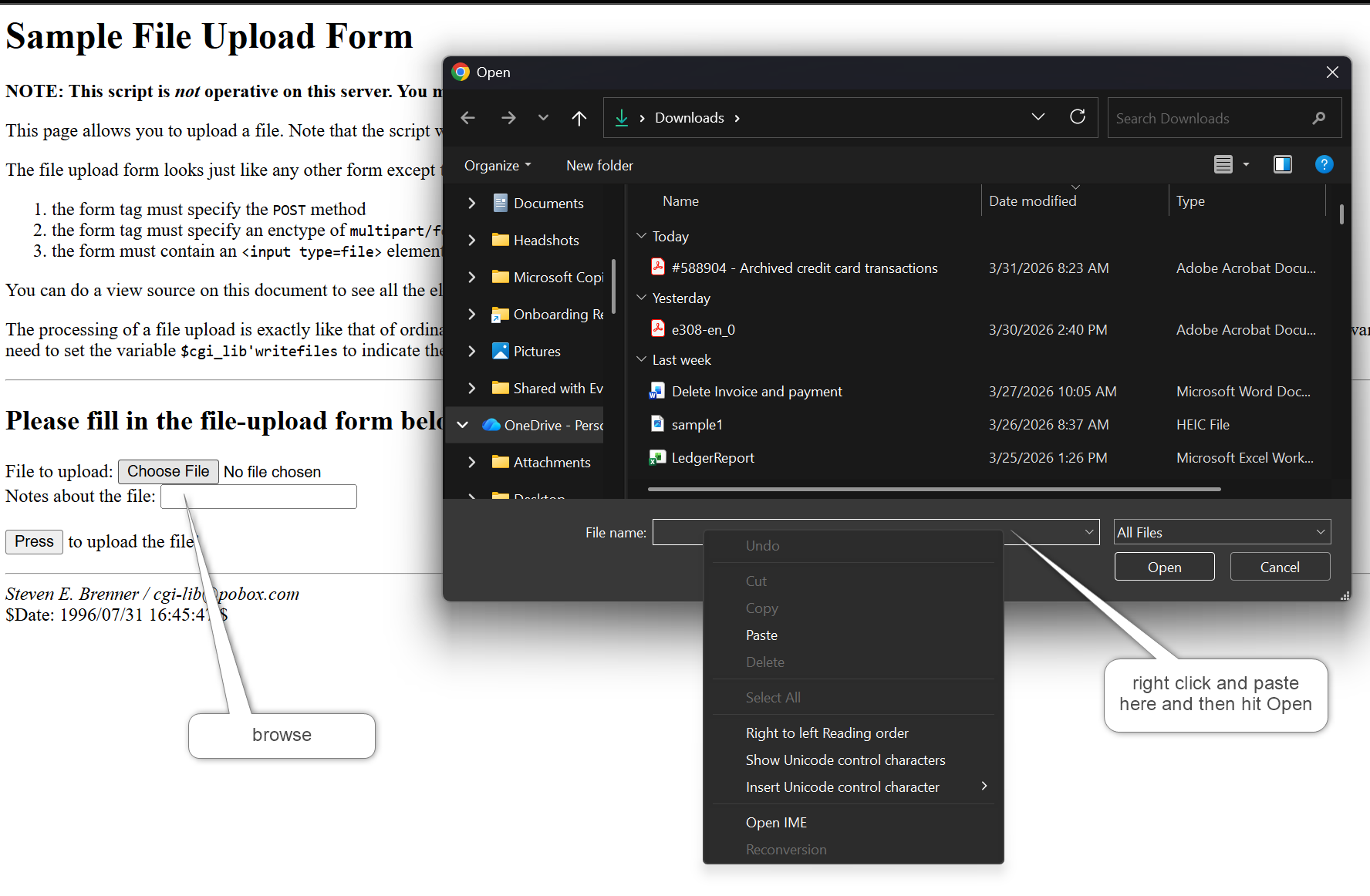This screenshot has width=1370, height=896.
Task: Expand the Documents folder in the tree
Action: point(471,203)
